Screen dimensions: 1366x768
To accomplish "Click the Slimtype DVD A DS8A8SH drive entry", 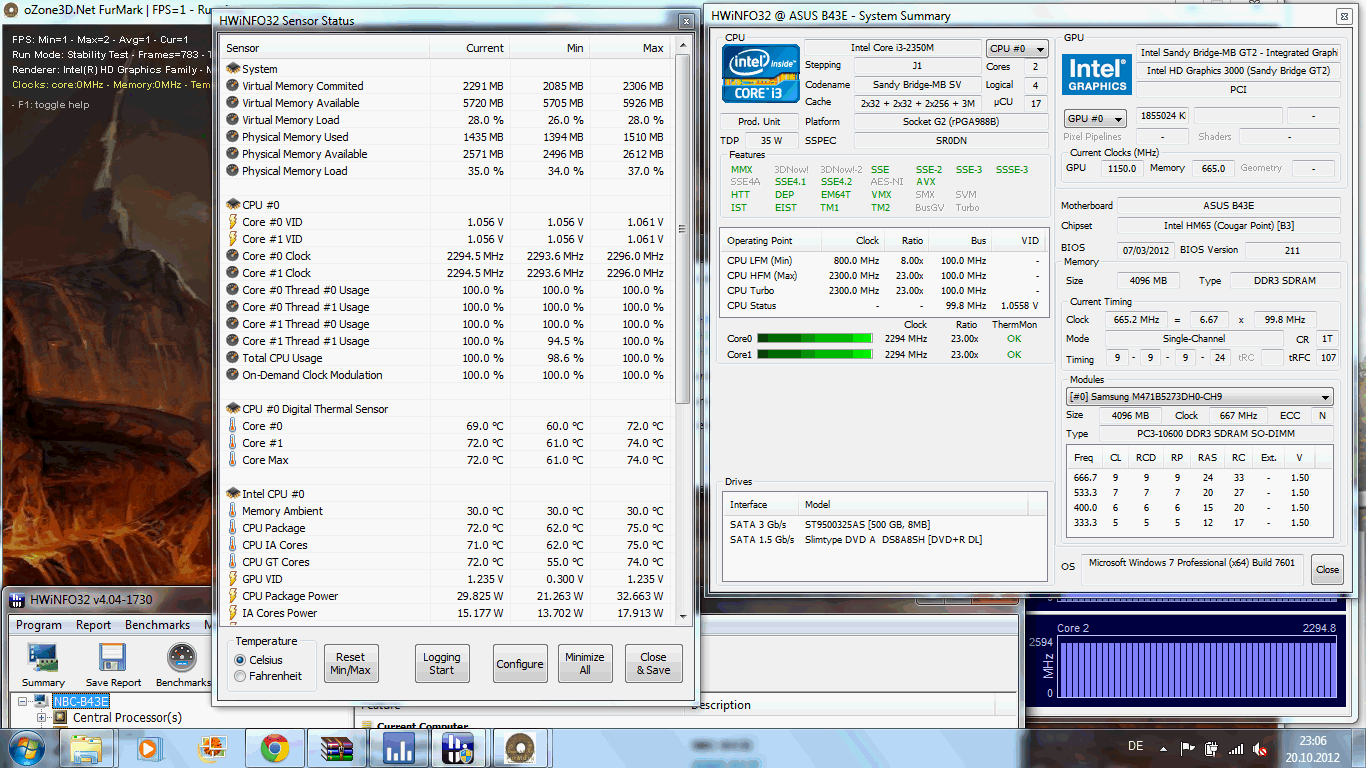I will 885,540.
